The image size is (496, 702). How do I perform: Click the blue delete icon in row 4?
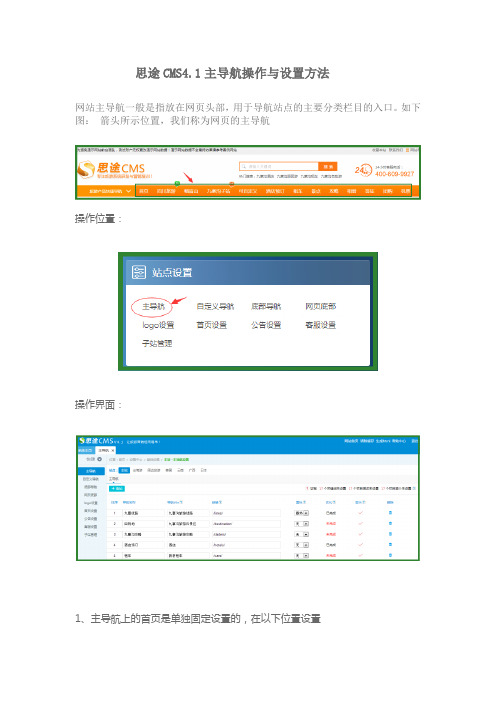[x=390, y=545]
